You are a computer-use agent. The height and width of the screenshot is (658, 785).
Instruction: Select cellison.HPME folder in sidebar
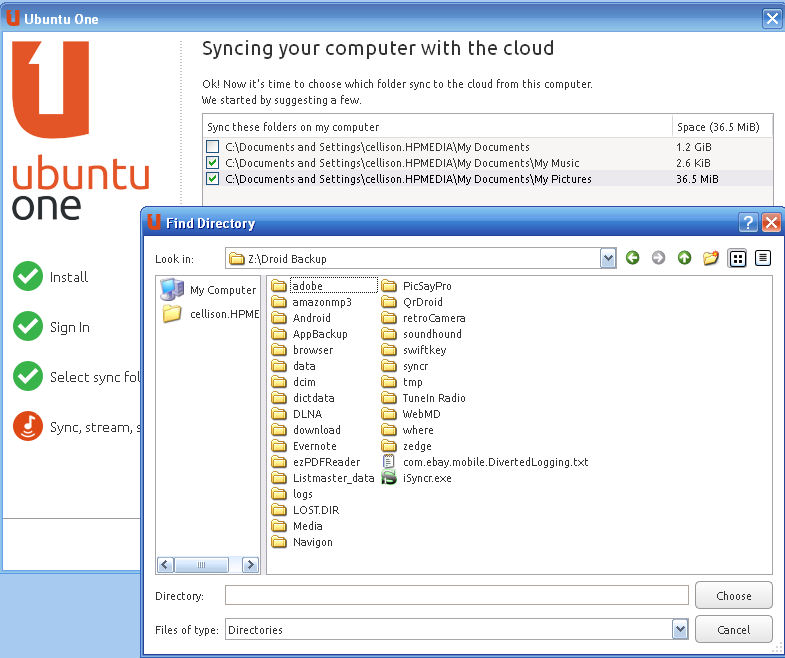210,314
